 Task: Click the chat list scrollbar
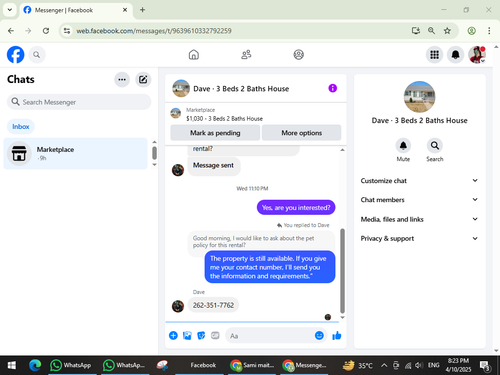[154, 153]
